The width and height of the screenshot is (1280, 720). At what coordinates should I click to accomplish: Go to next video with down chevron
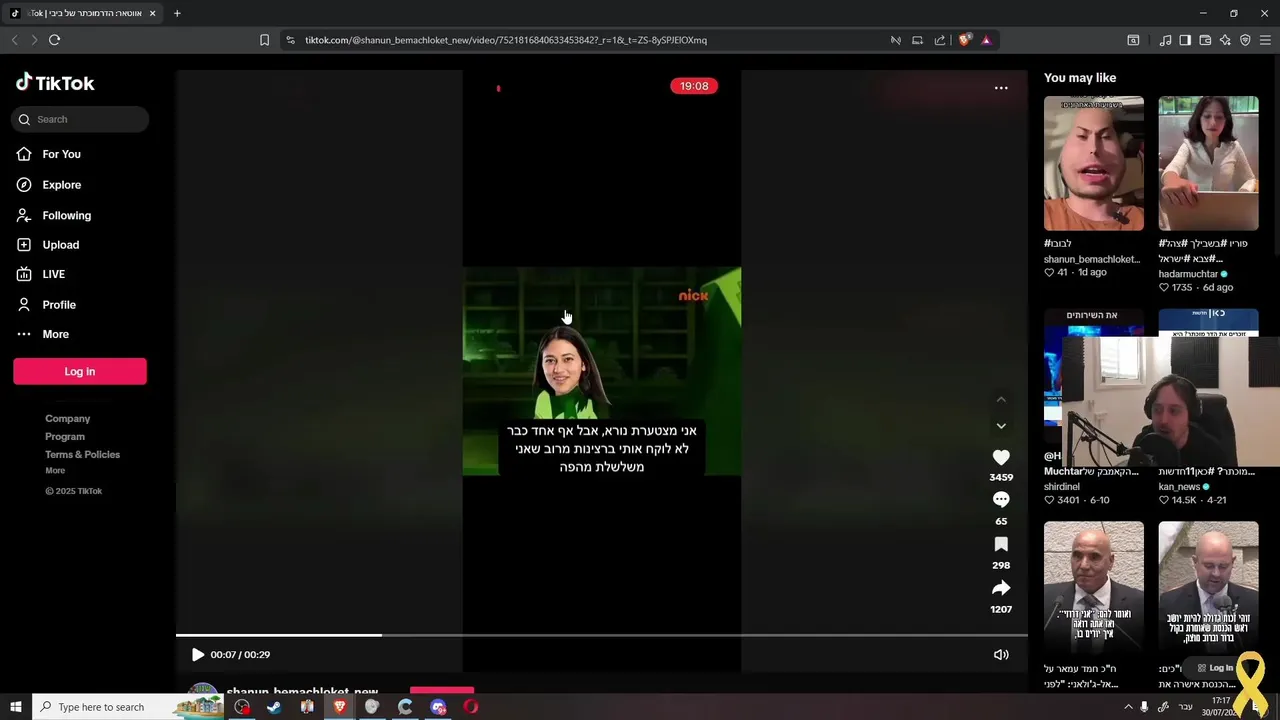tap(1001, 426)
